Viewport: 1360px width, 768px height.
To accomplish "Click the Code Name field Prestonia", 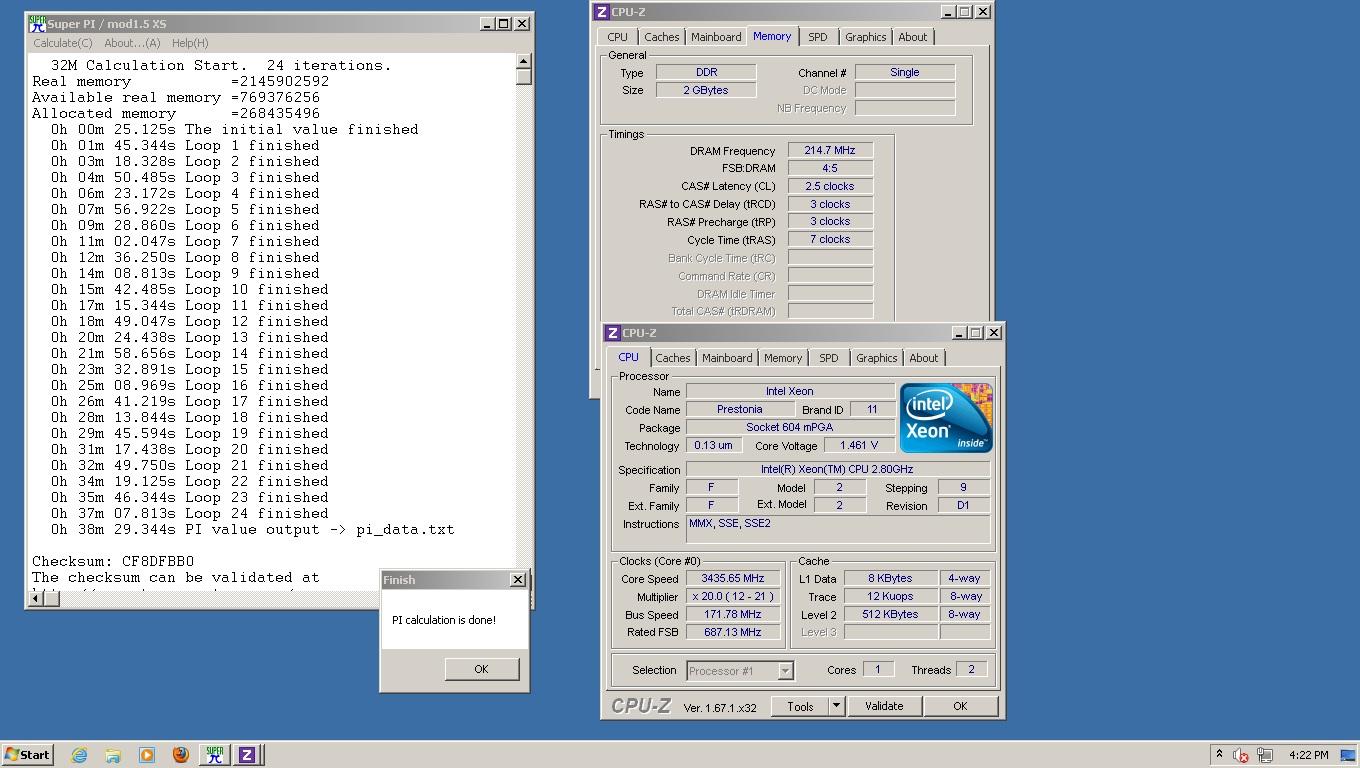I will tap(740, 409).
